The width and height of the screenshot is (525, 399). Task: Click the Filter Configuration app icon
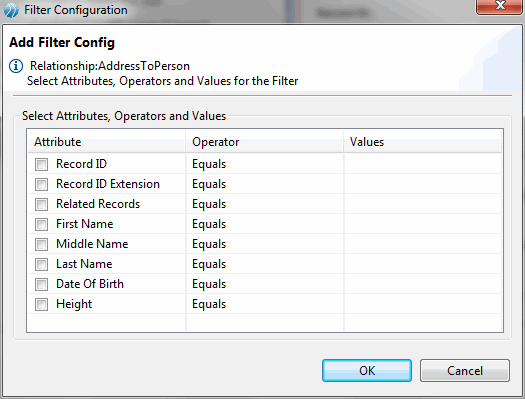pyautogui.click(x=11, y=10)
